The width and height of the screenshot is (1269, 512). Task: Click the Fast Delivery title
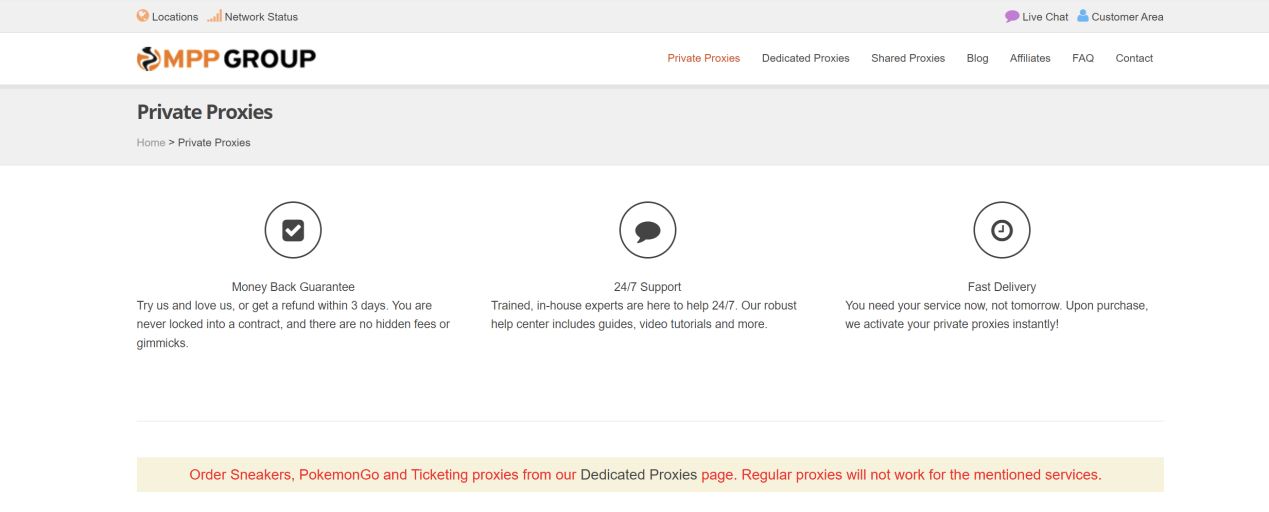point(1002,287)
